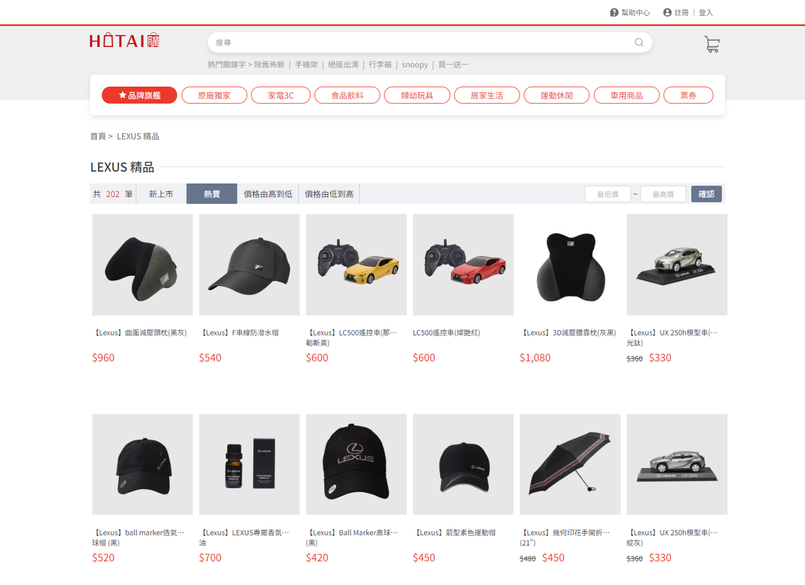Open the red LC500 remote car thumbnail

pos(463,265)
